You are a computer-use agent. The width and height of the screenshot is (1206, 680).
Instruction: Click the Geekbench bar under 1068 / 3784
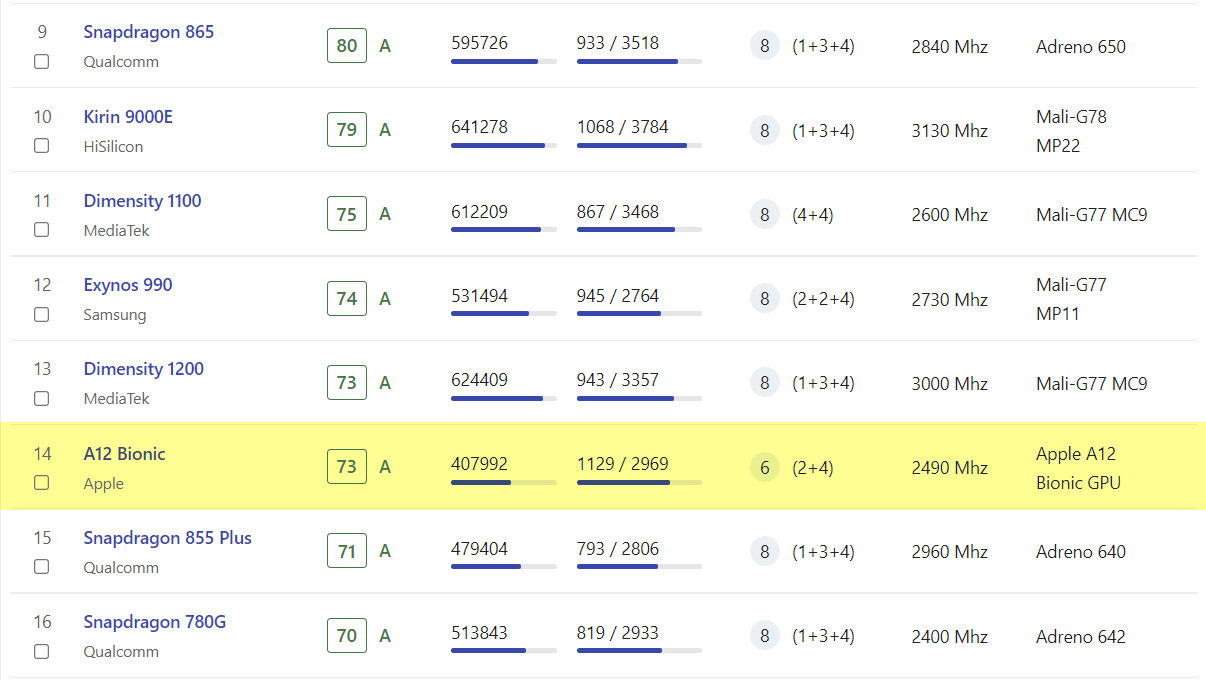[x=639, y=145]
